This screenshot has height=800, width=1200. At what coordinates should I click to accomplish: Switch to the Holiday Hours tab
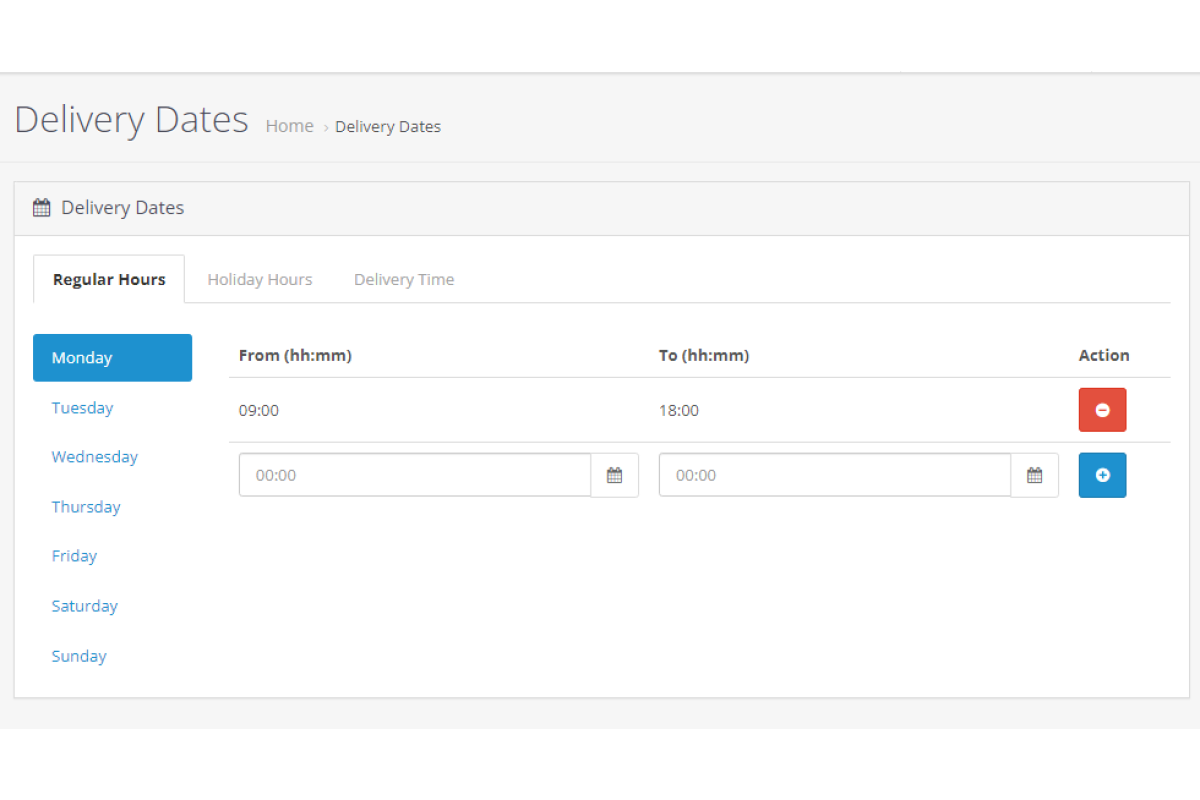260,279
